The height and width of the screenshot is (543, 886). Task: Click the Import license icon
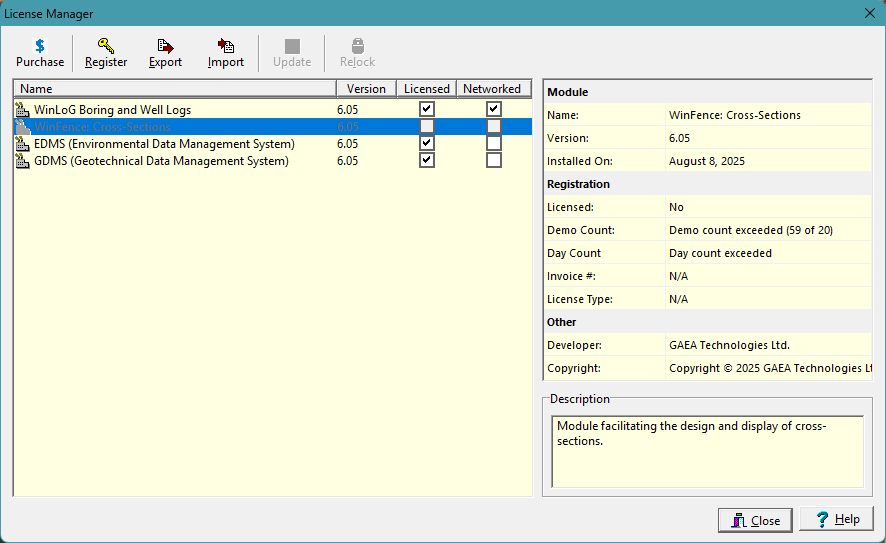pyautogui.click(x=225, y=46)
